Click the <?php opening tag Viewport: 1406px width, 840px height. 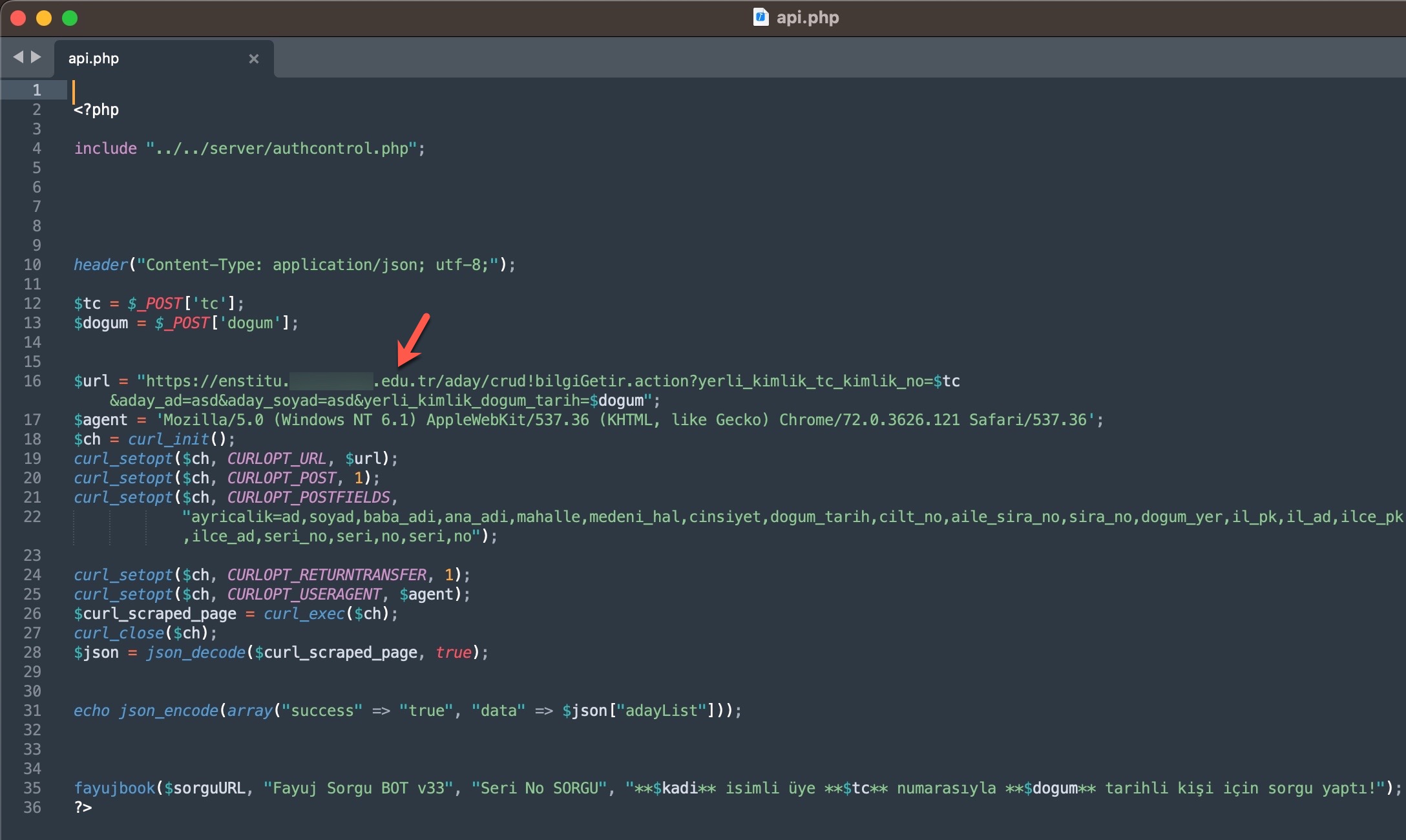(x=96, y=110)
